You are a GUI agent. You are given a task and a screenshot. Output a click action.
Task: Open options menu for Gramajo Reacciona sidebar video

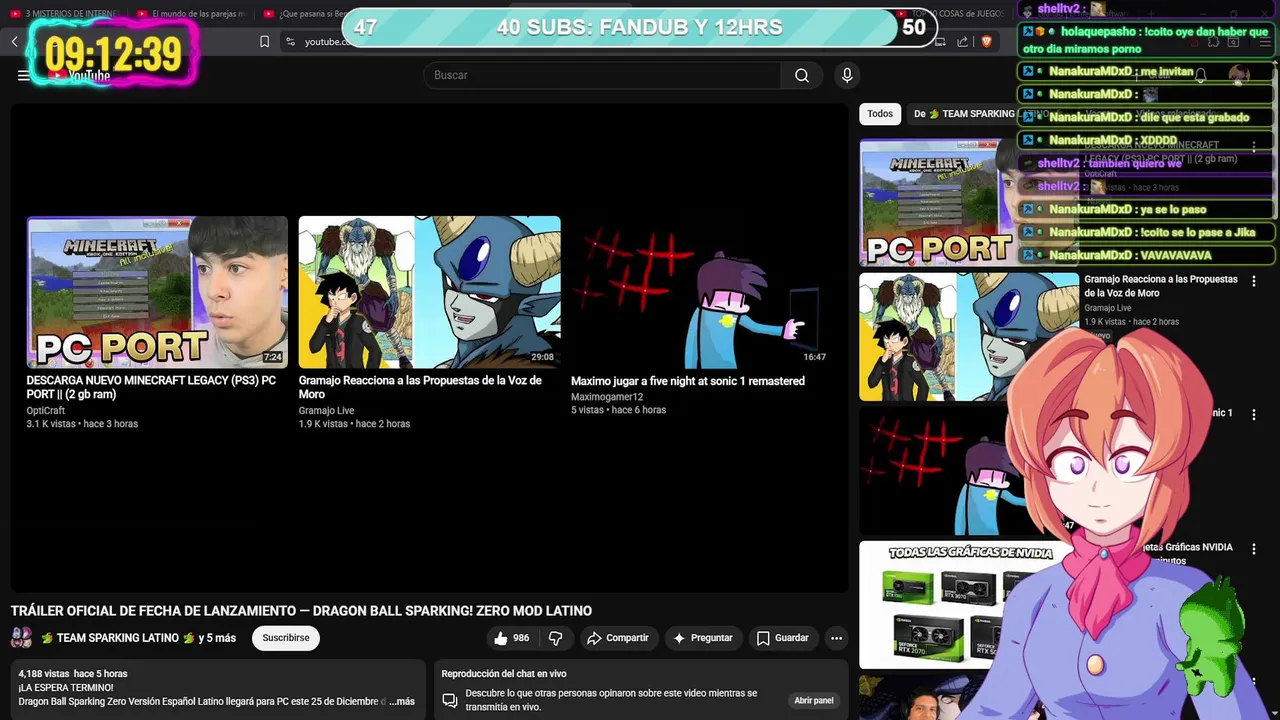click(1254, 281)
